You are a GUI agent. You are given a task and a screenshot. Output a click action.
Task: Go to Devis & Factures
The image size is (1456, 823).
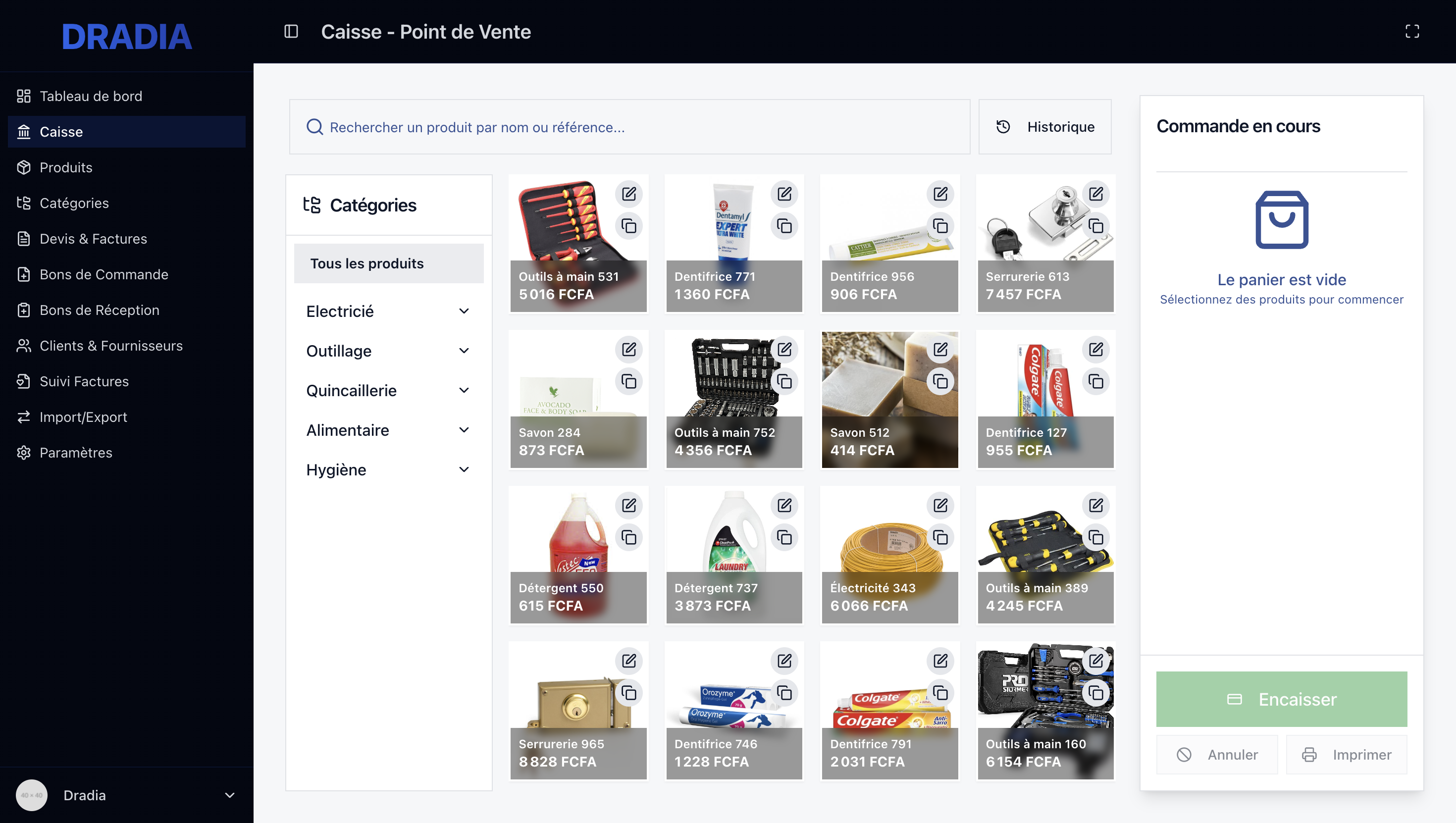click(93, 239)
